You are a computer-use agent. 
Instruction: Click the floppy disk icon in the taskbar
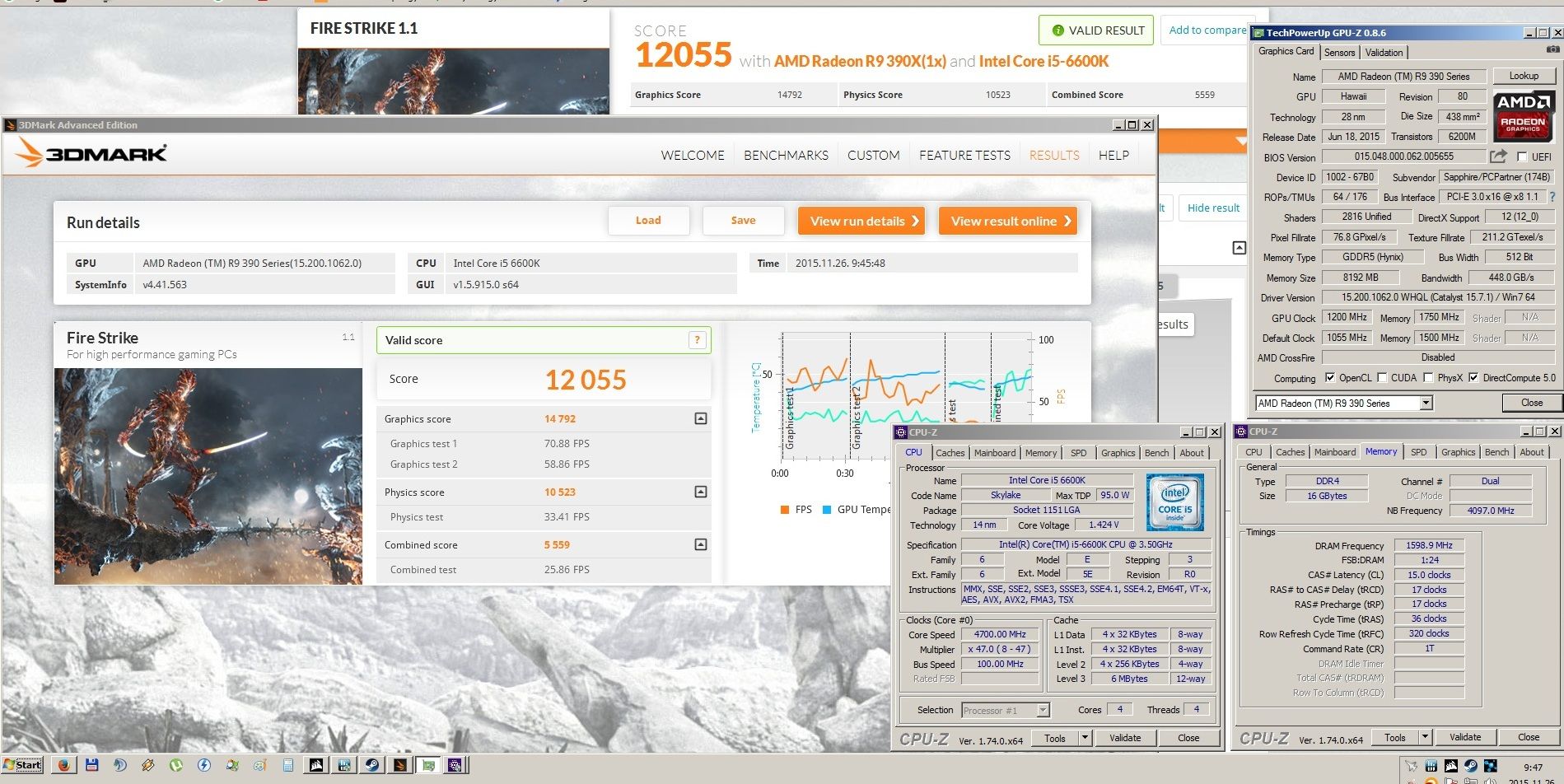tap(91, 765)
